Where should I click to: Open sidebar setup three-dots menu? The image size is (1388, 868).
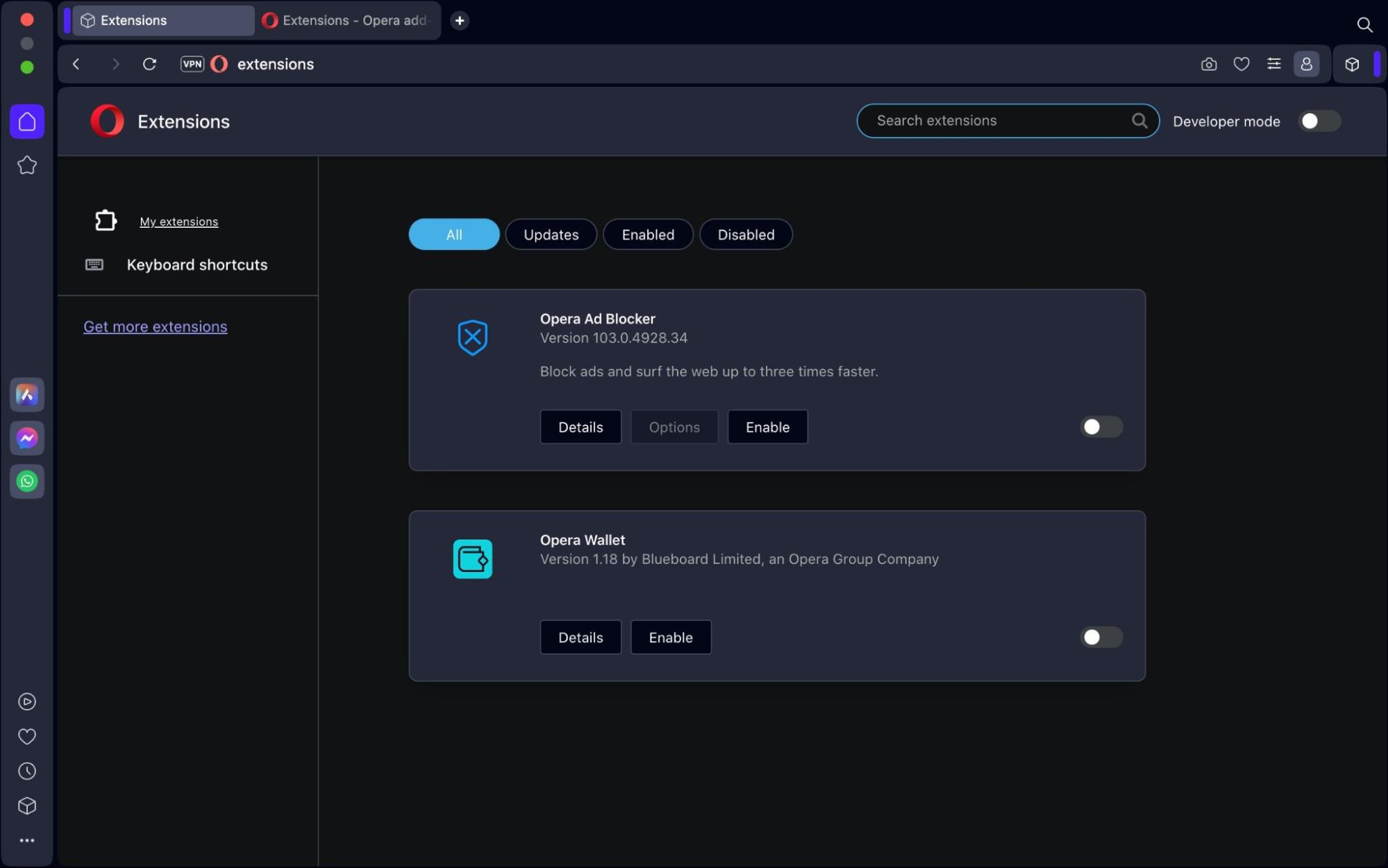coord(27,840)
